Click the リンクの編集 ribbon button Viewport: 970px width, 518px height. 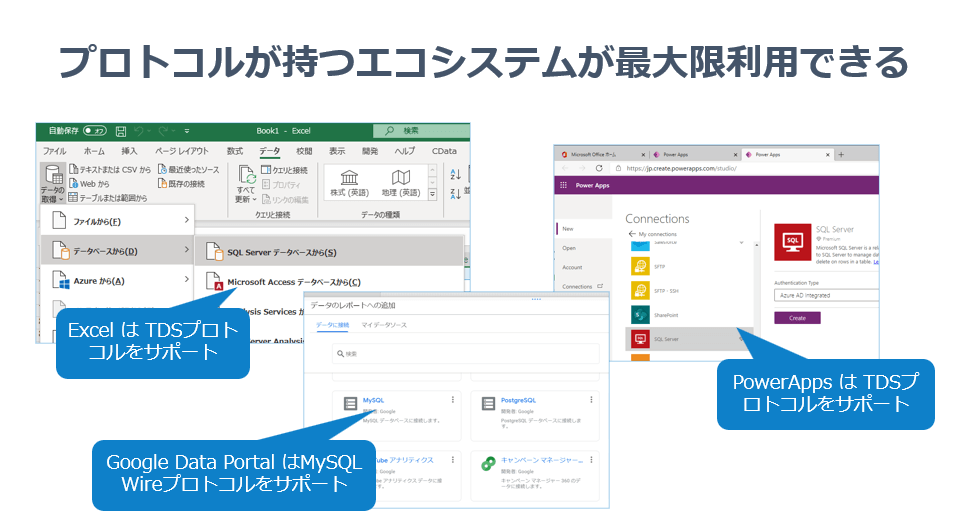point(285,199)
